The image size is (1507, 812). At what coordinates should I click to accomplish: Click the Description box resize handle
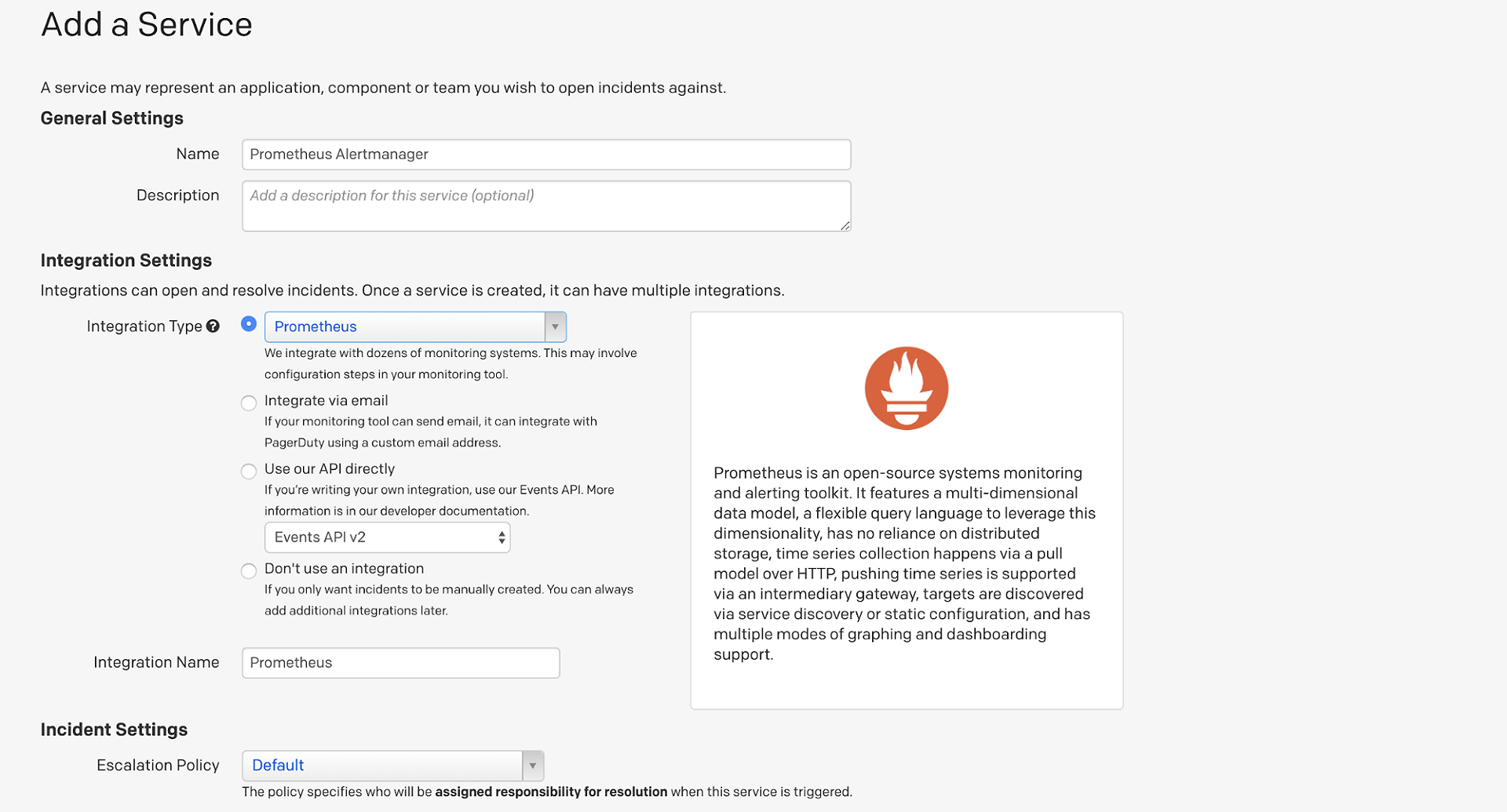coord(845,227)
